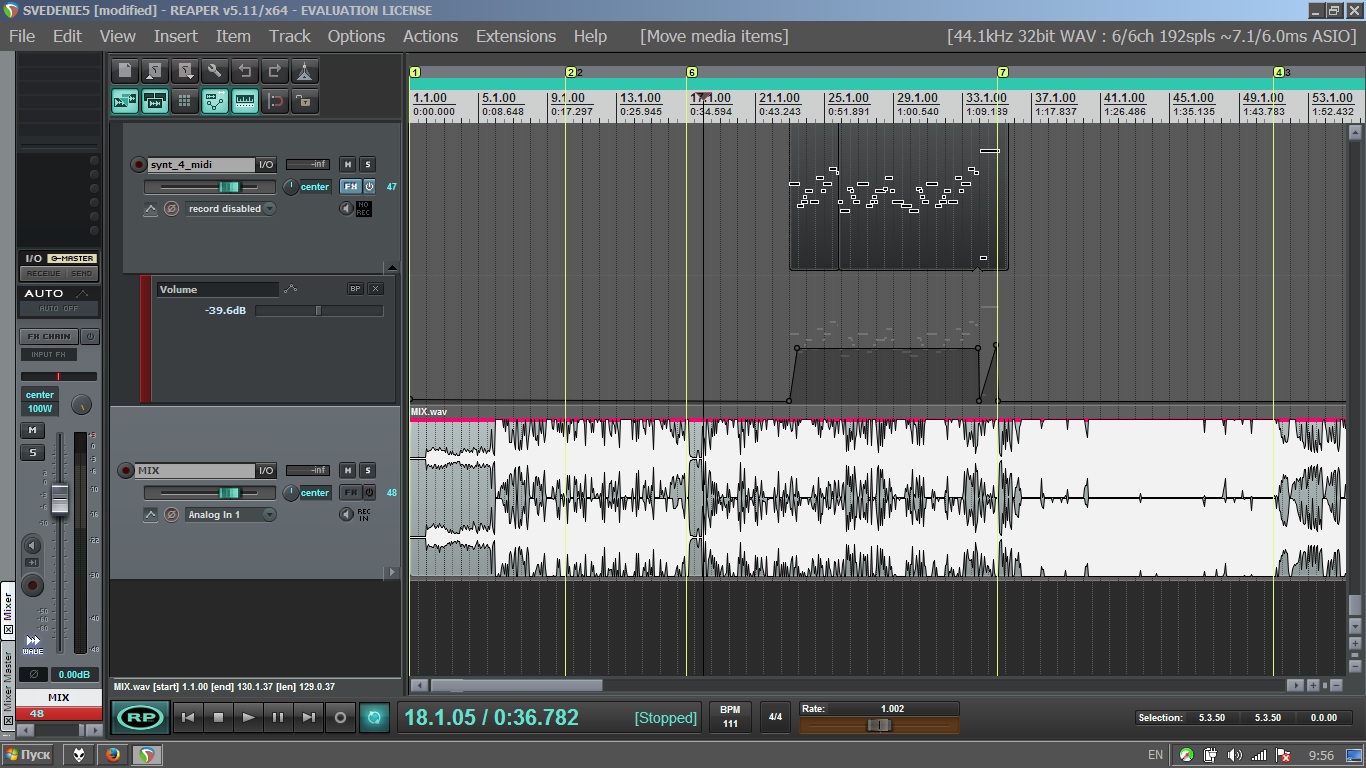Viewport: 1366px width, 768px height.
Task: Click the BP bypass button on Volume envelope
Action: [x=355, y=289]
